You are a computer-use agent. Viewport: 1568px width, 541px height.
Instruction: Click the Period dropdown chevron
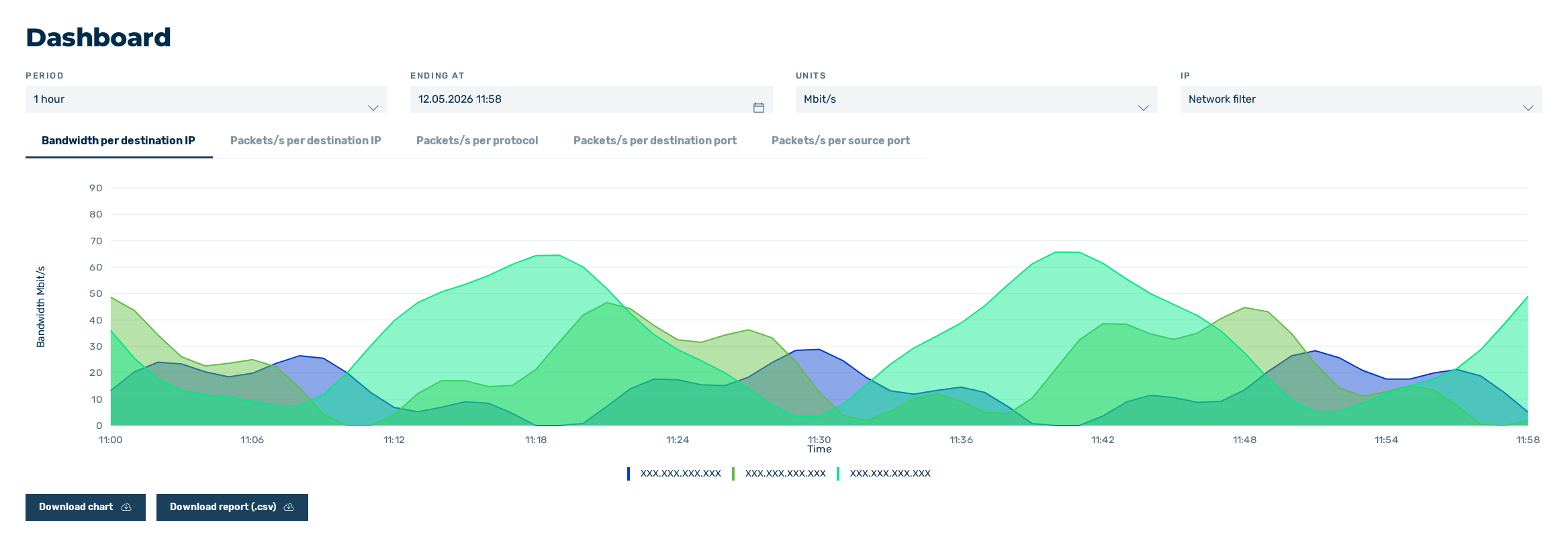(x=373, y=107)
